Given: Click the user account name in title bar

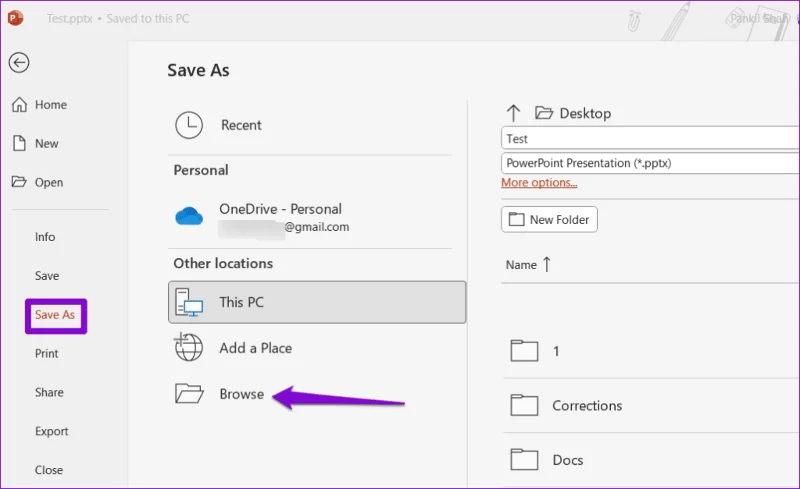Looking at the screenshot, I should (x=760, y=19).
